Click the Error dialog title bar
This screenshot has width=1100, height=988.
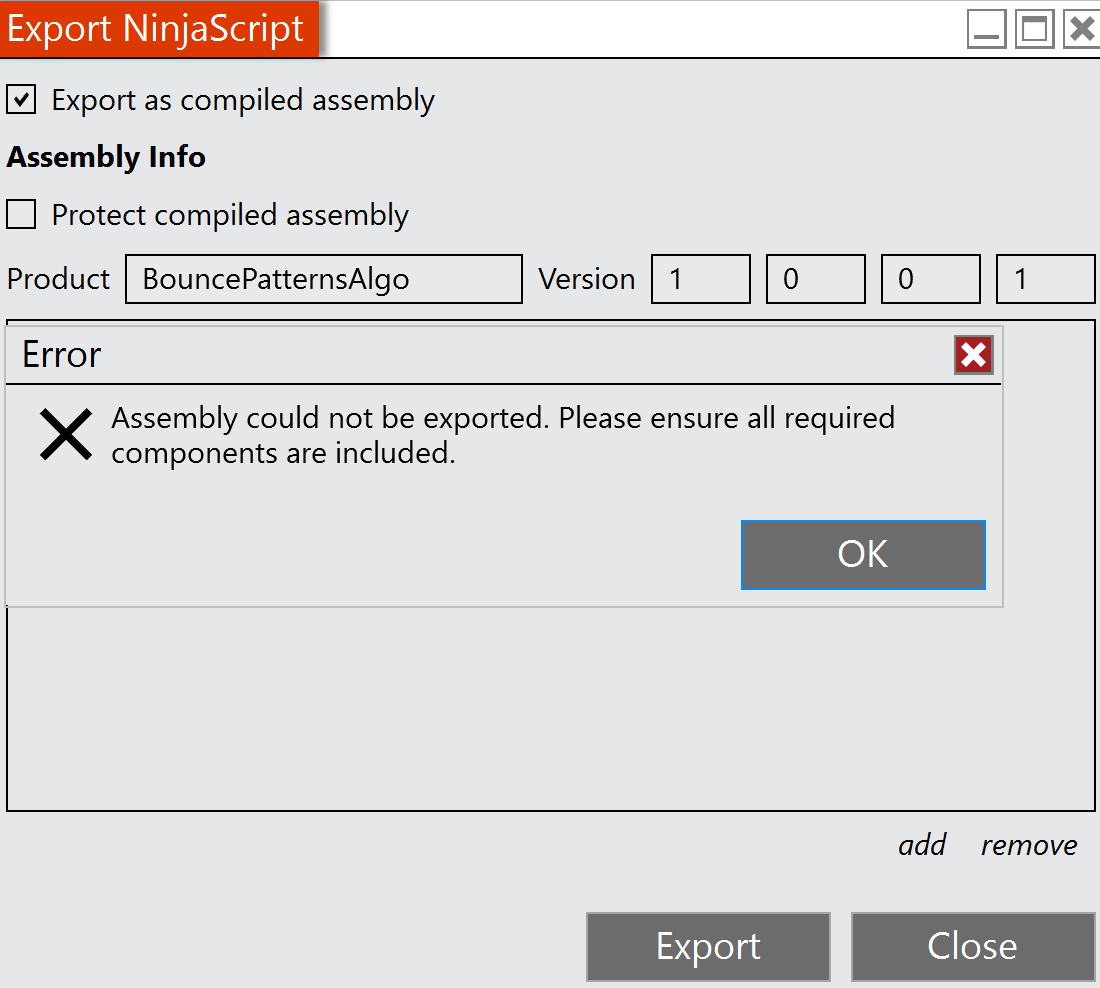[504, 355]
